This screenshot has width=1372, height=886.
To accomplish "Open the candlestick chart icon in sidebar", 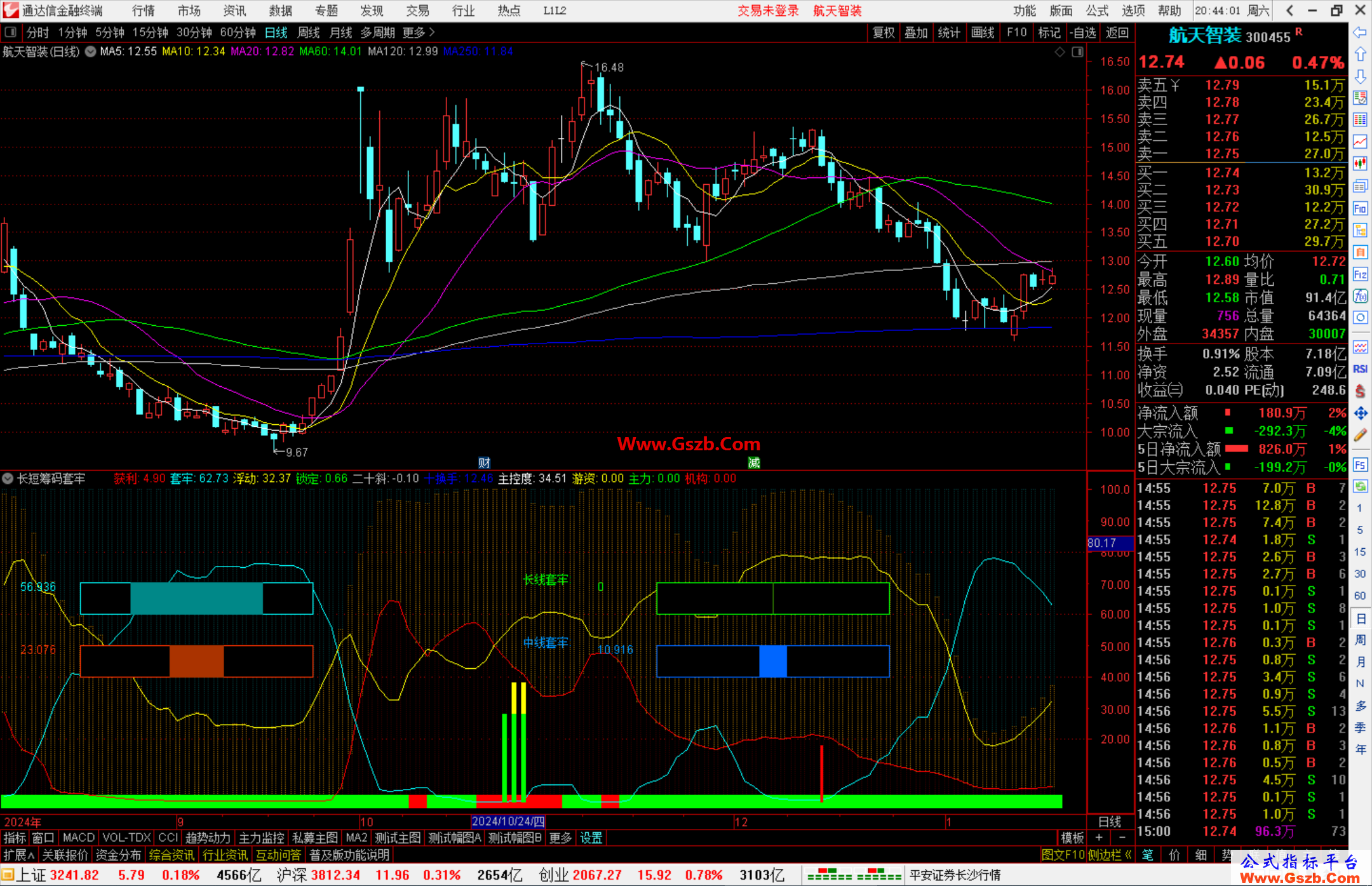I will click(1360, 164).
